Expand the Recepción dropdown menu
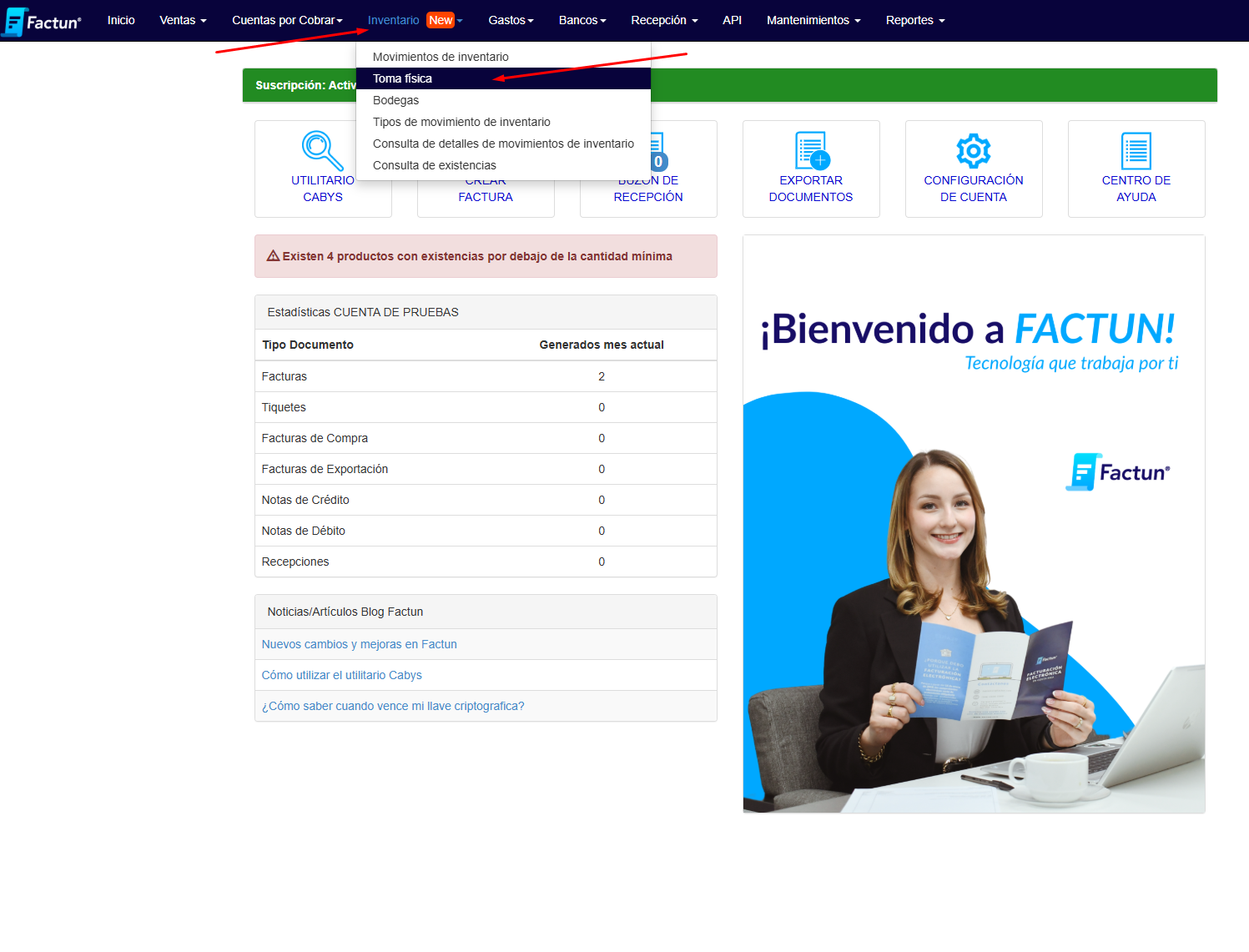This screenshot has width=1249, height=952. coord(664,20)
